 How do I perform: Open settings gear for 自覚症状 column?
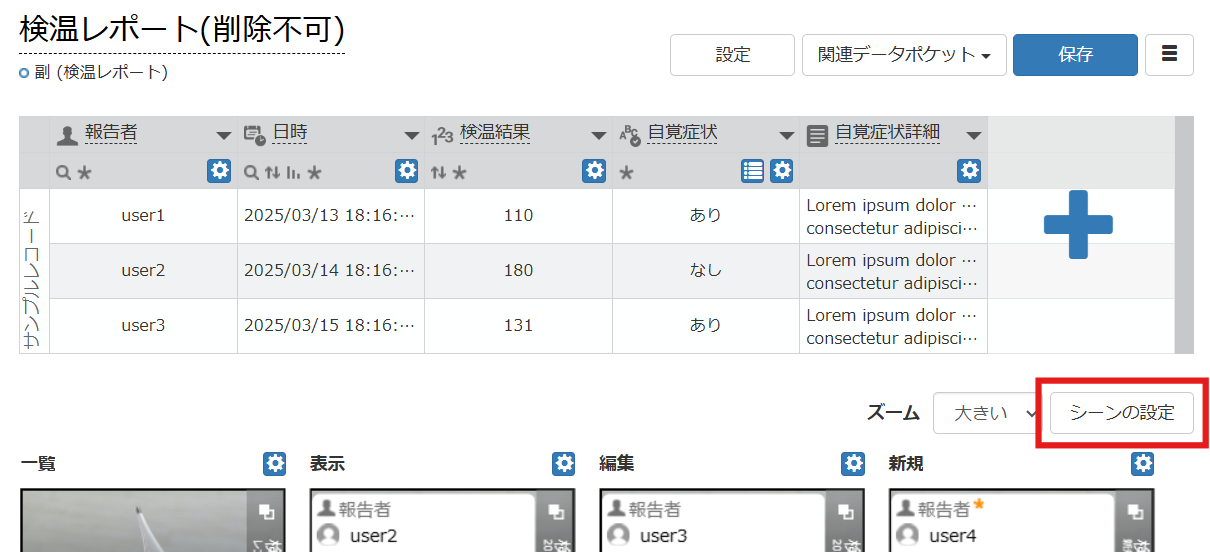coord(782,171)
